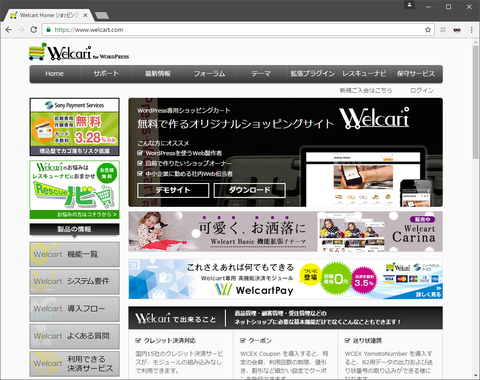
Task: Click the ダウンロード button
Action: [x=250, y=190]
